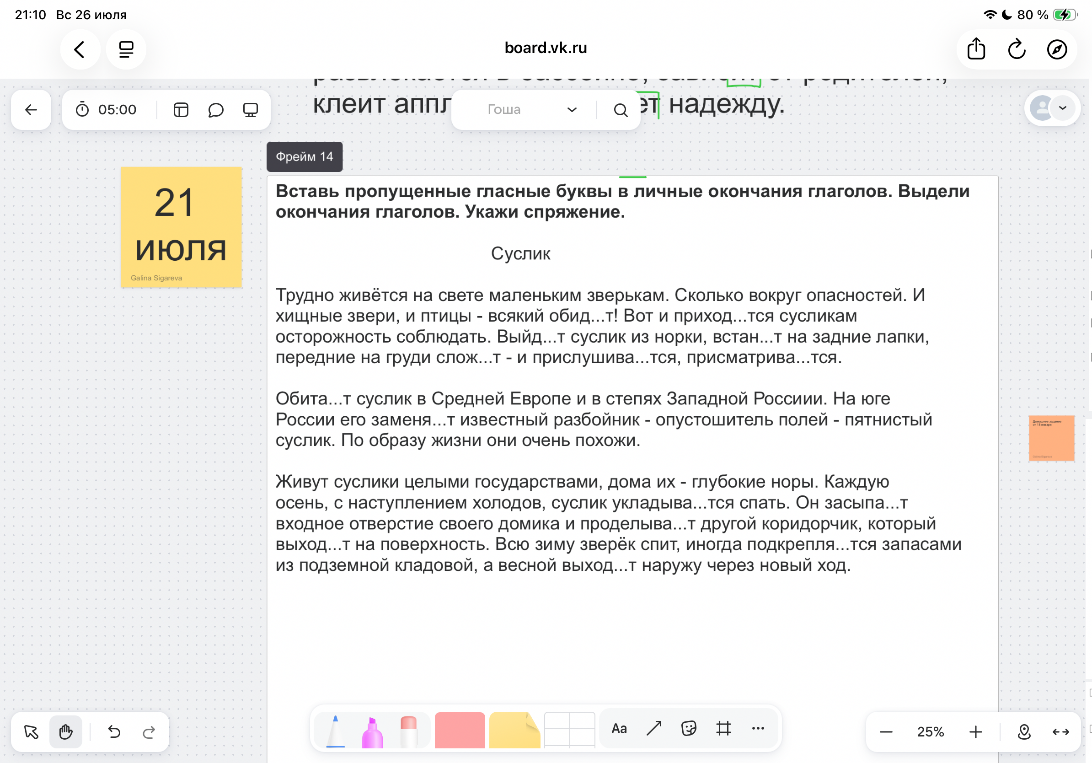Screen dimensions: 1092x763
Task: Select the arrow connector tool
Action: click(654, 729)
